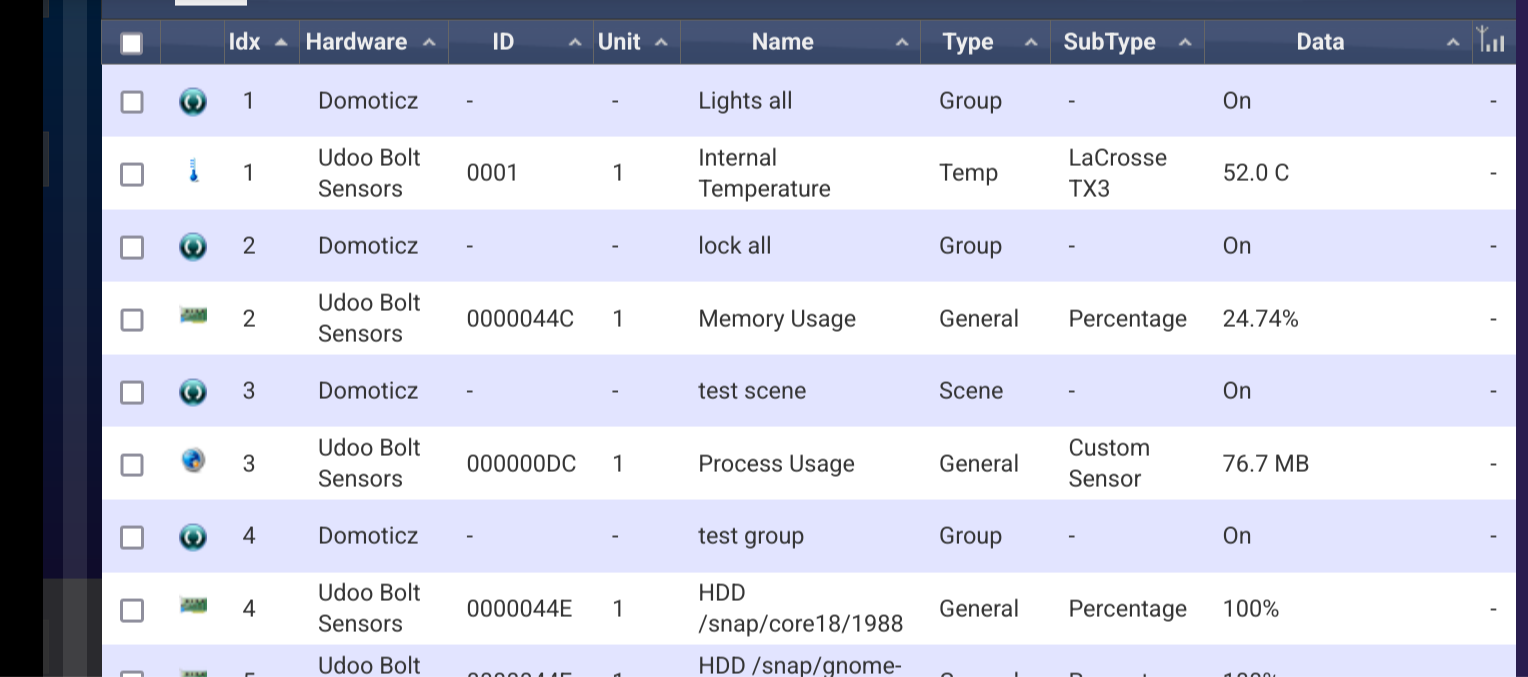Click the Internal Temperature thermometer icon
Screen dimensions: 1528x677
[194, 172]
